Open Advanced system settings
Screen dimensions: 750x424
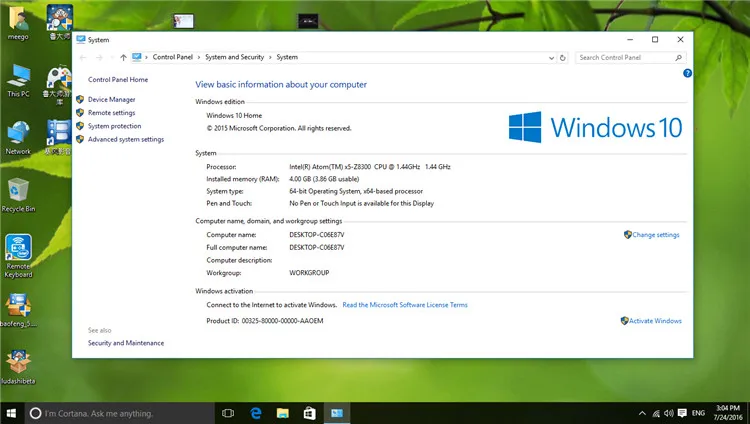(x=126, y=139)
